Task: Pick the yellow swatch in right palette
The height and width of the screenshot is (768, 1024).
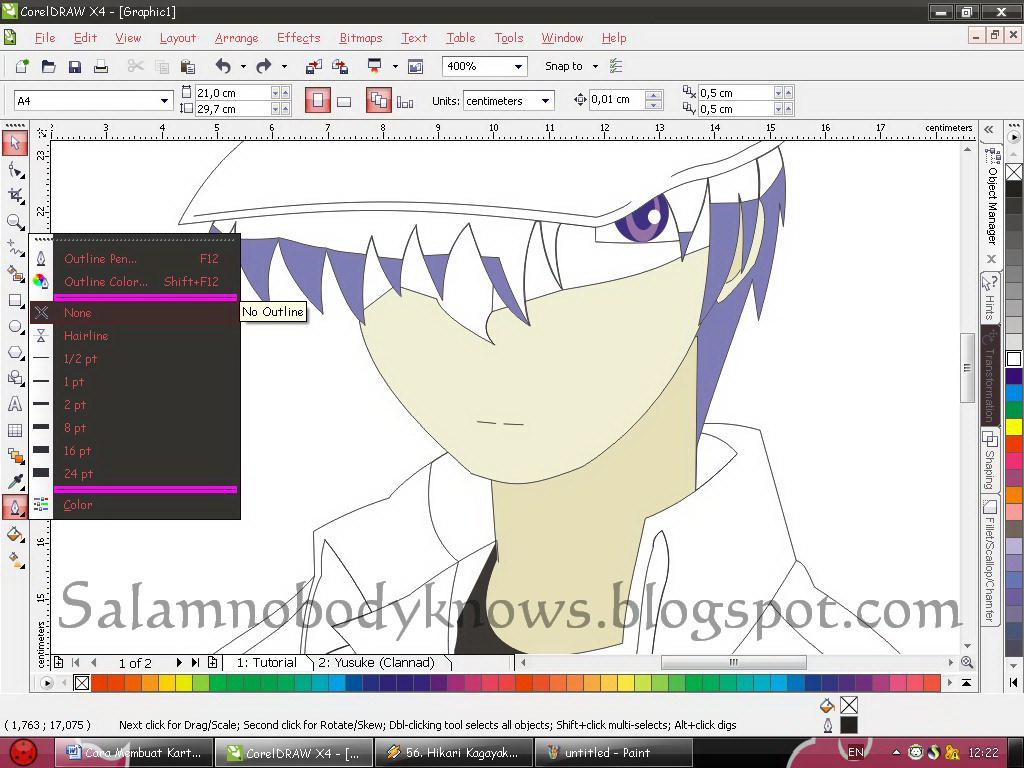Action: (x=1014, y=427)
